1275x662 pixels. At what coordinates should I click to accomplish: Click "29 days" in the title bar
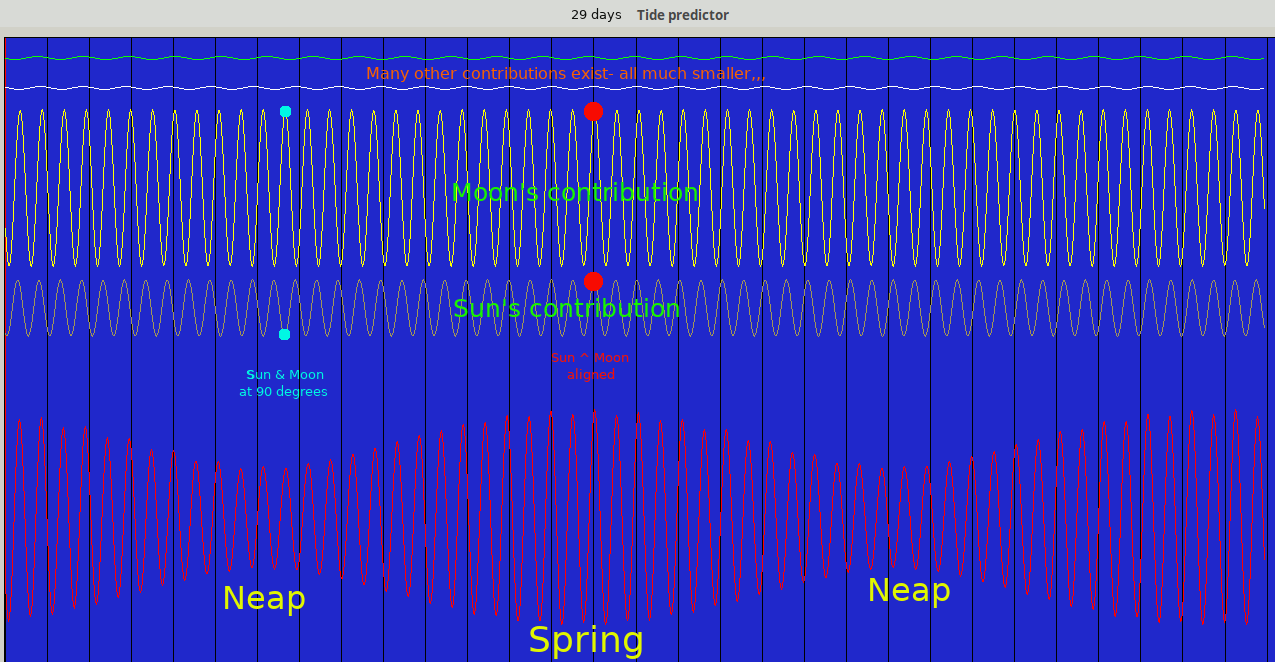tap(596, 15)
